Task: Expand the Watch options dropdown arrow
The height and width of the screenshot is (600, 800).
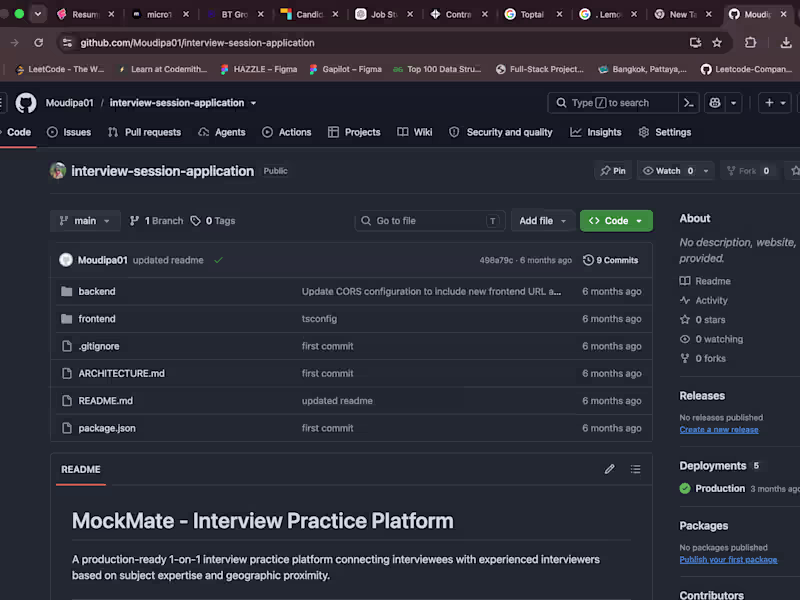Action: click(x=706, y=171)
